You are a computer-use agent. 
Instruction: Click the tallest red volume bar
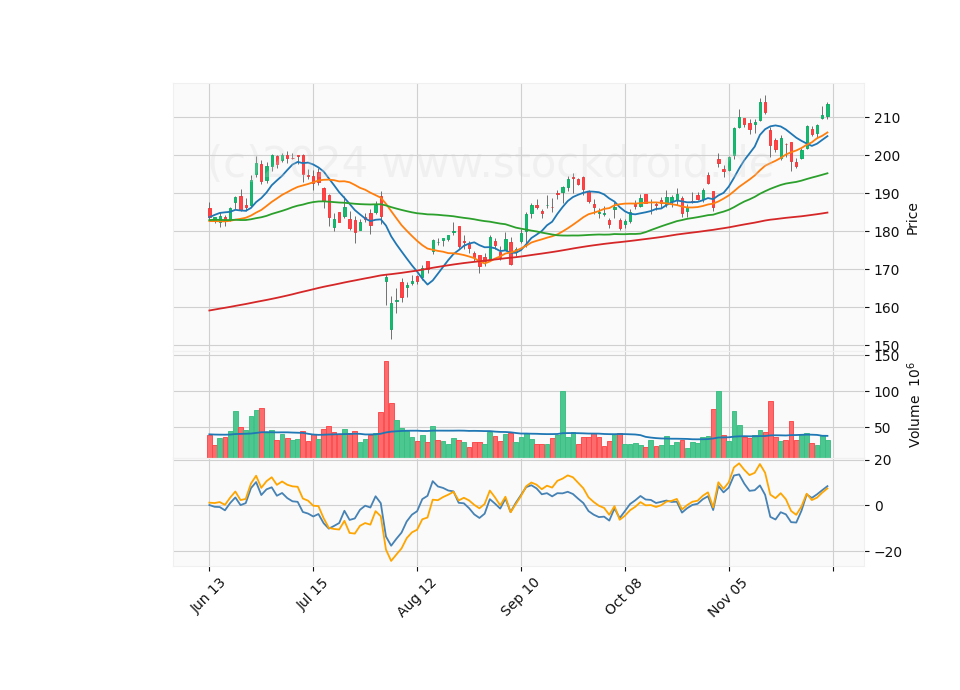point(386,409)
